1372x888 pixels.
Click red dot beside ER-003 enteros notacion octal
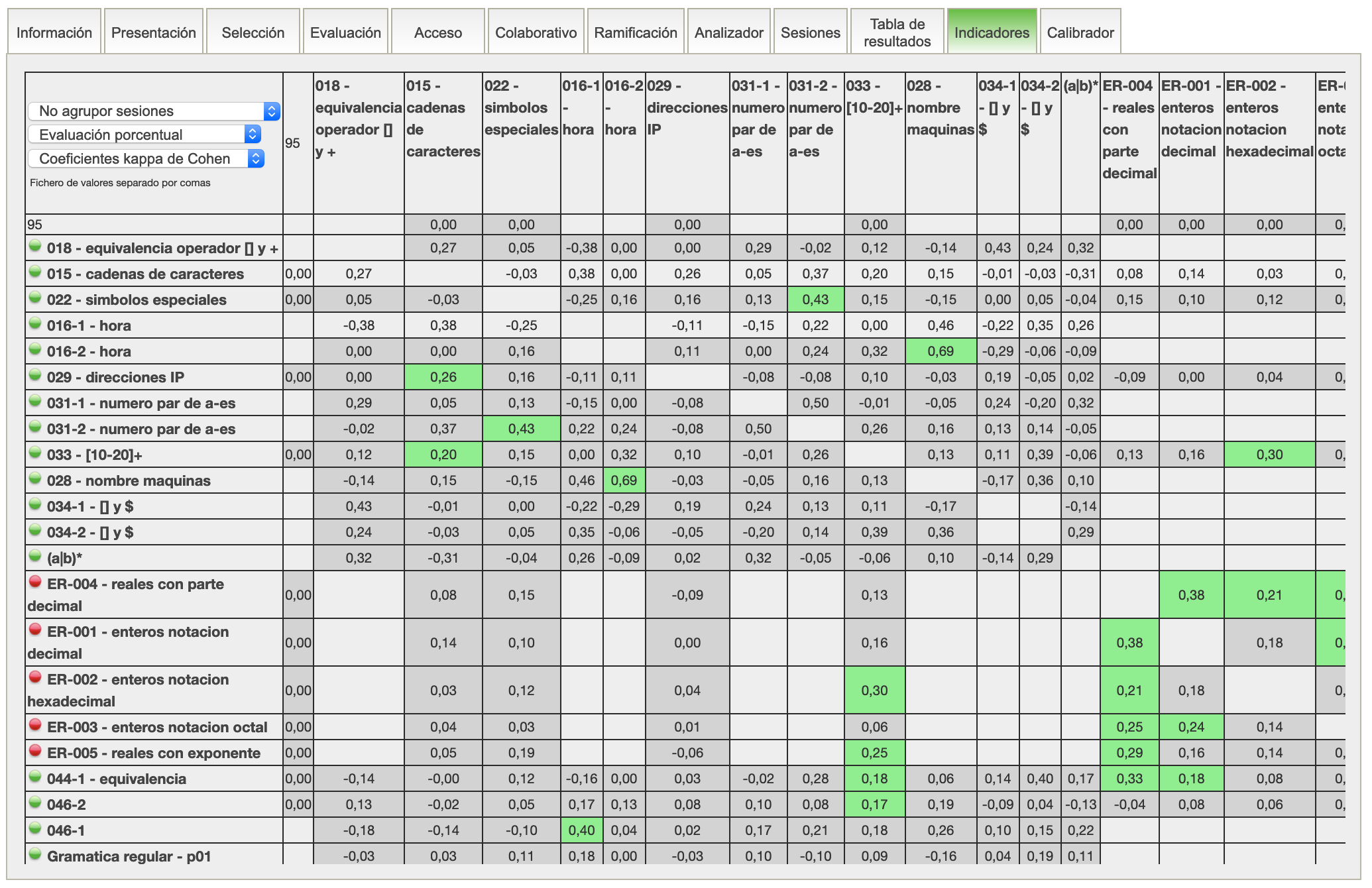pyautogui.click(x=35, y=725)
